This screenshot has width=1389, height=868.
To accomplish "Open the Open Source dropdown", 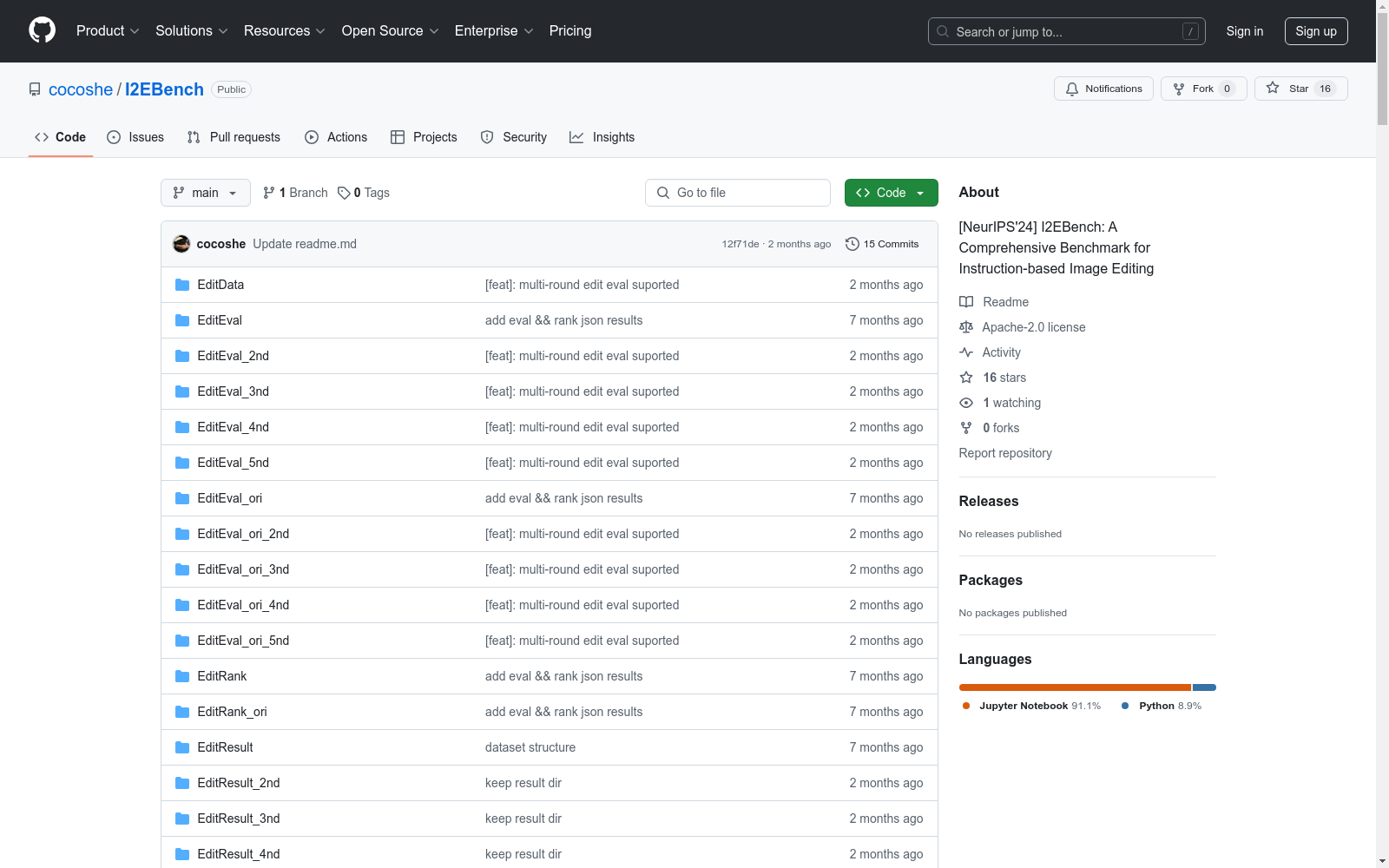I will pyautogui.click(x=391, y=31).
